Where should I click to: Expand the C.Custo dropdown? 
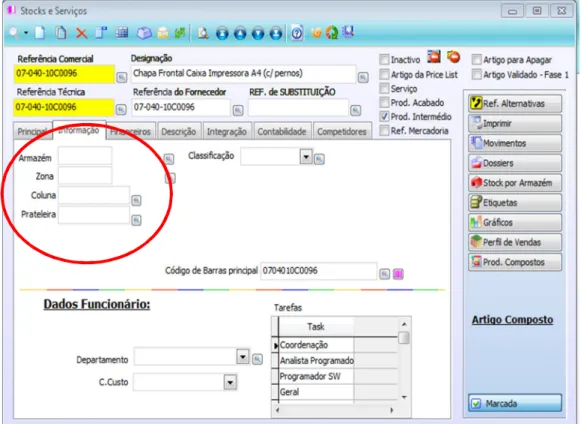tap(230, 382)
